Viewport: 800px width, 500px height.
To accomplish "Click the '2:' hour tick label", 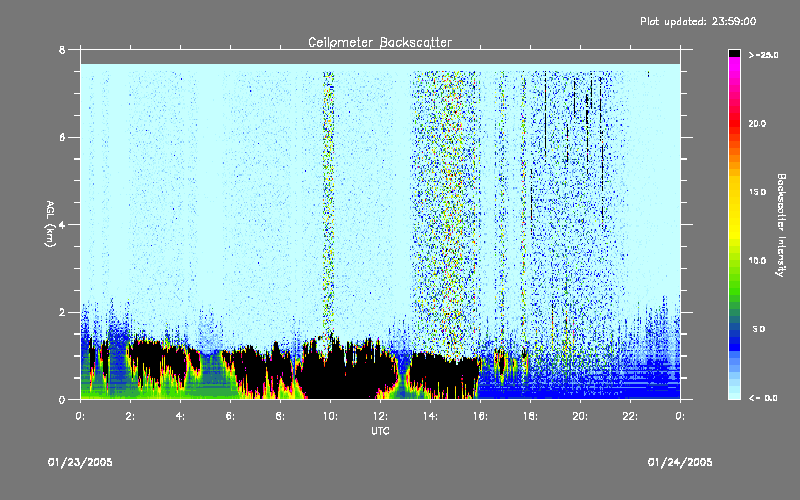I will coord(130,416).
